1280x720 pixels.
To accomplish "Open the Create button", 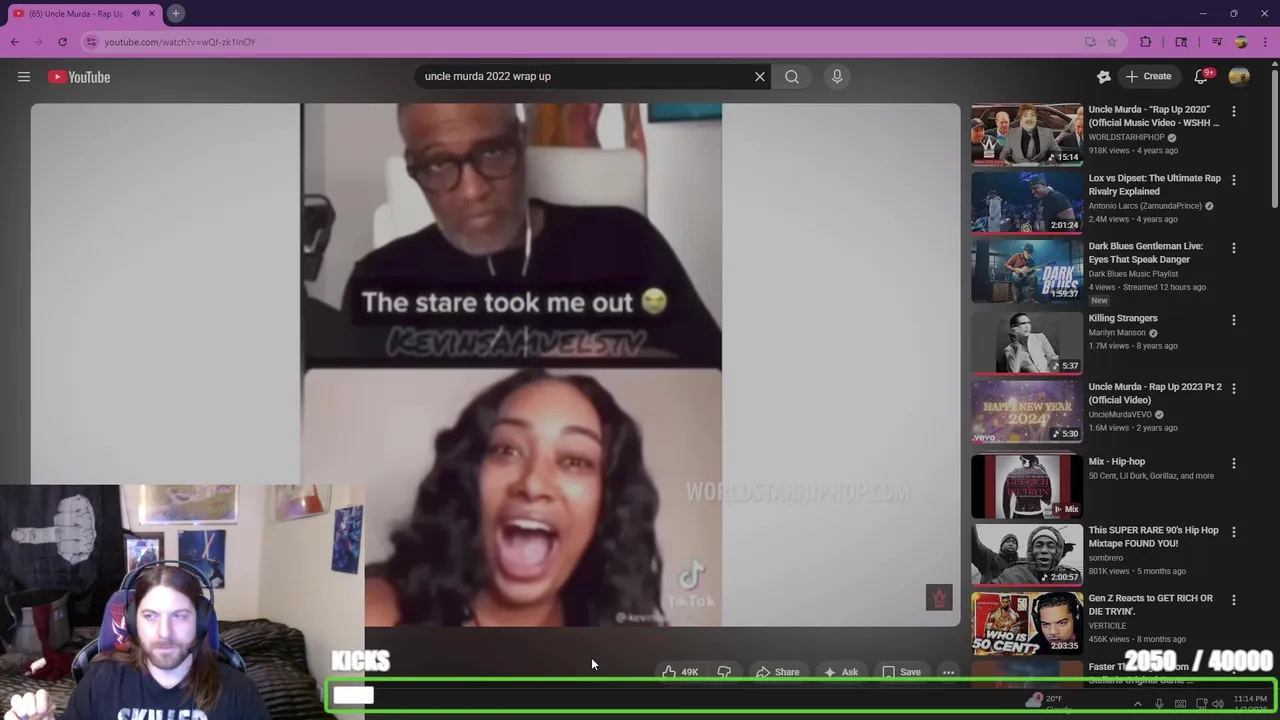I will (1149, 76).
